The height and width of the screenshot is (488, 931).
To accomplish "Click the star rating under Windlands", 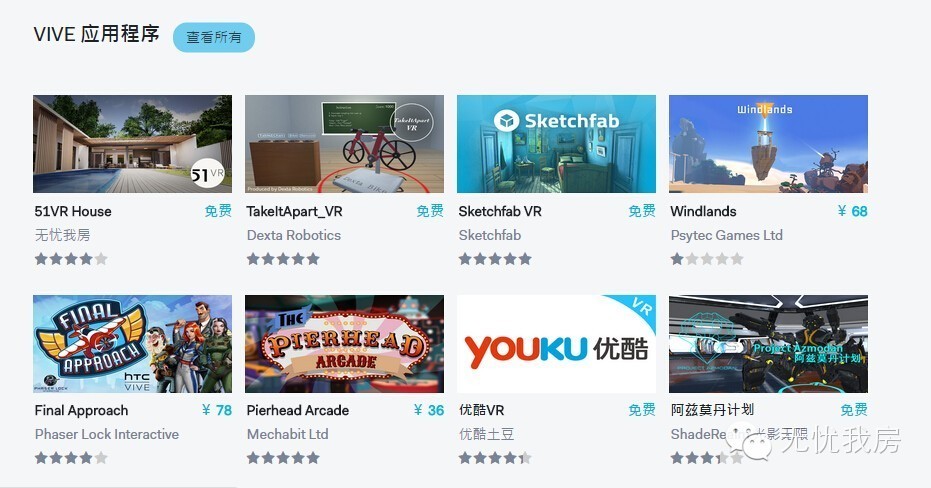I will pyautogui.click(x=707, y=259).
